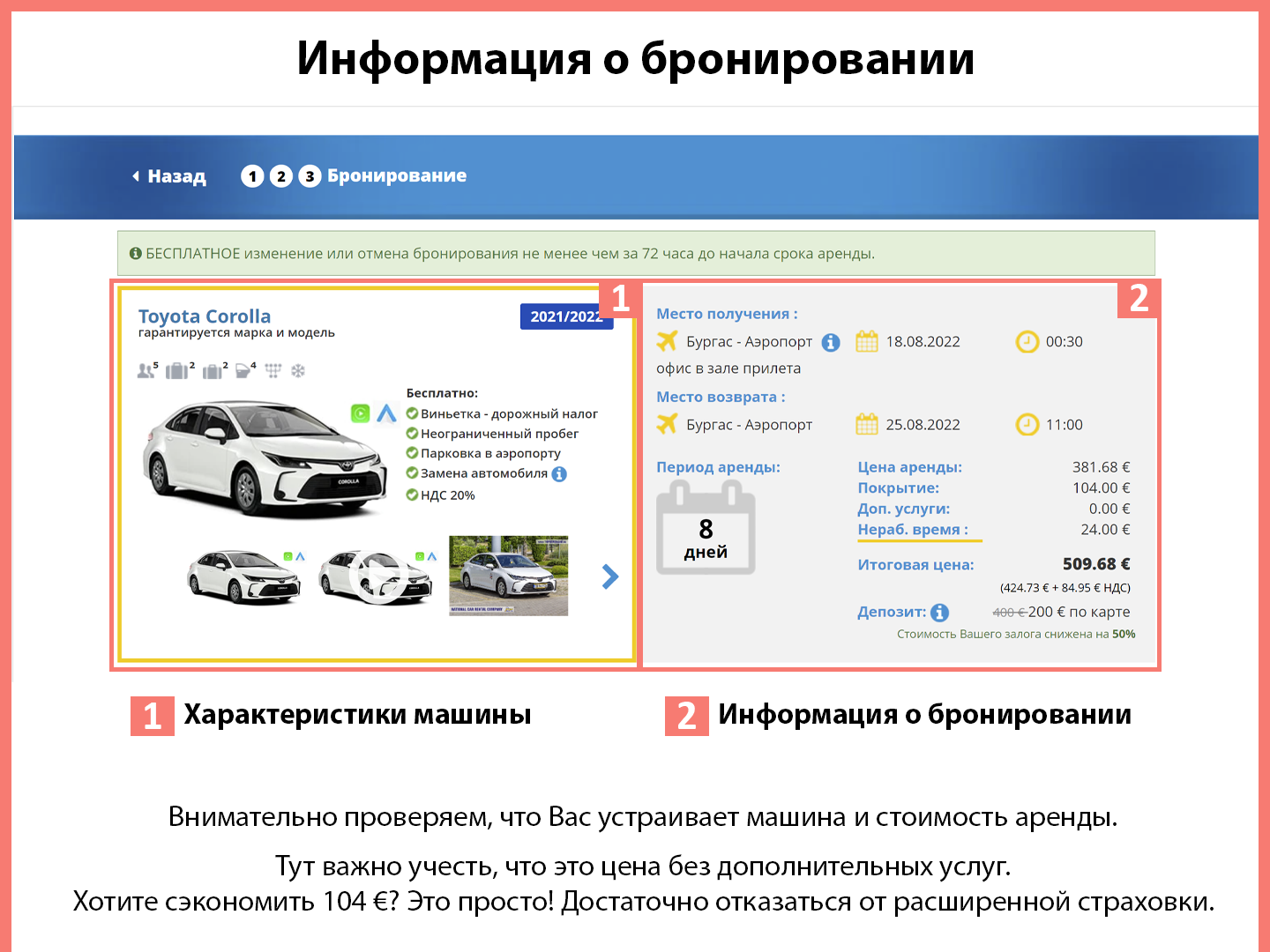
Task: Click info icon next to Замена автомобиля
Action: [559, 474]
